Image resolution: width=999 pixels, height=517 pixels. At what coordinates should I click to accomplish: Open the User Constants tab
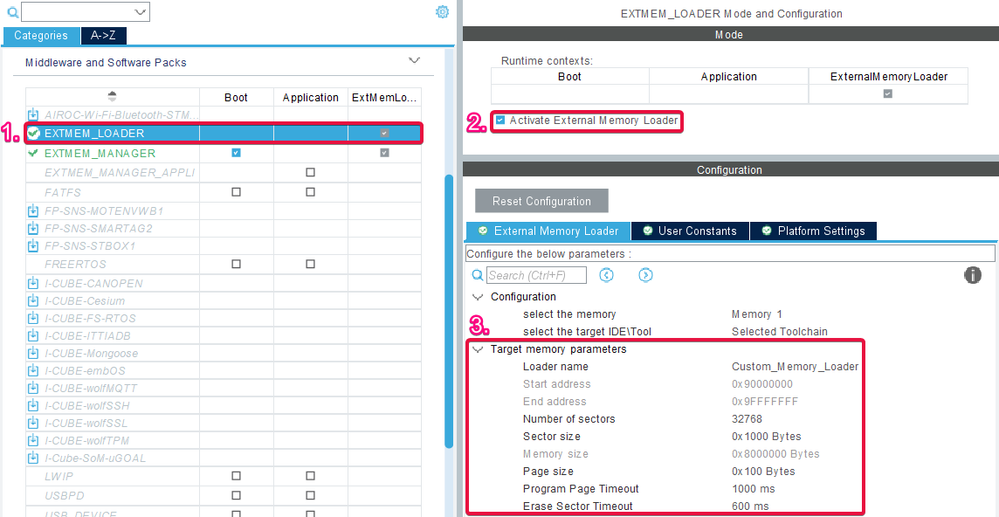tap(690, 231)
